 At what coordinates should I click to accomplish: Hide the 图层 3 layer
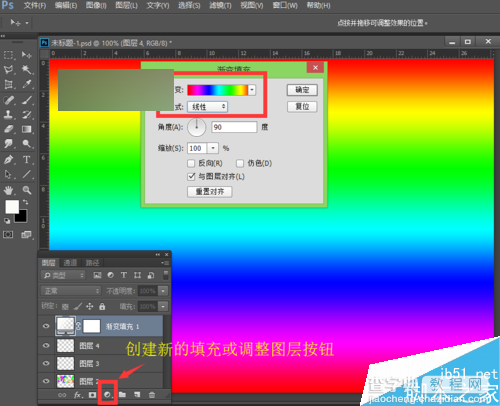tap(46, 363)
